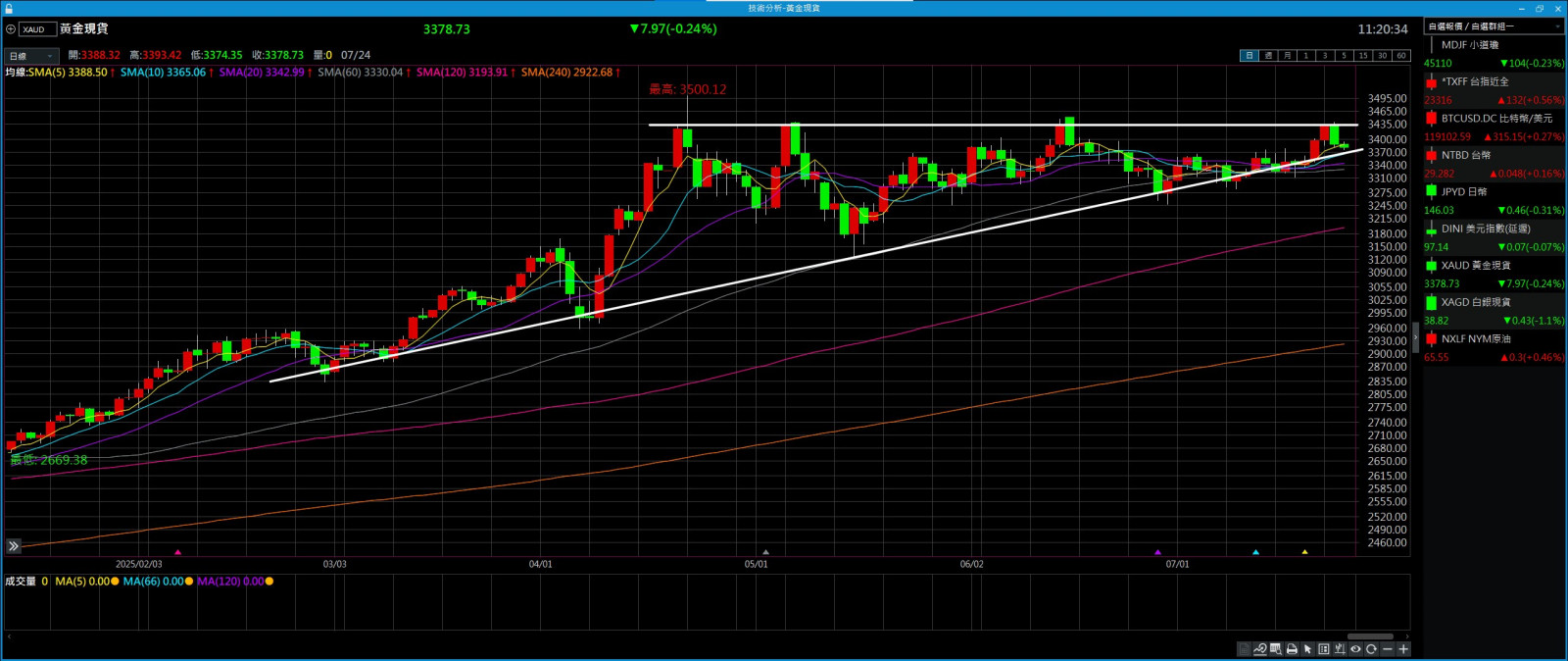Screen dimensions: 1568x661
Task: Select the 週 weekly timeframe tab
Action: point(1268,56)
